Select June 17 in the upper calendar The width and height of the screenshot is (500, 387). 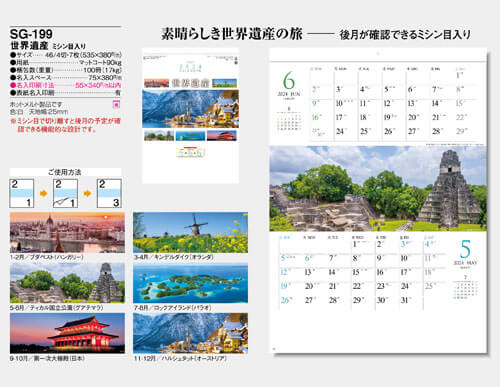click(340, 117)
